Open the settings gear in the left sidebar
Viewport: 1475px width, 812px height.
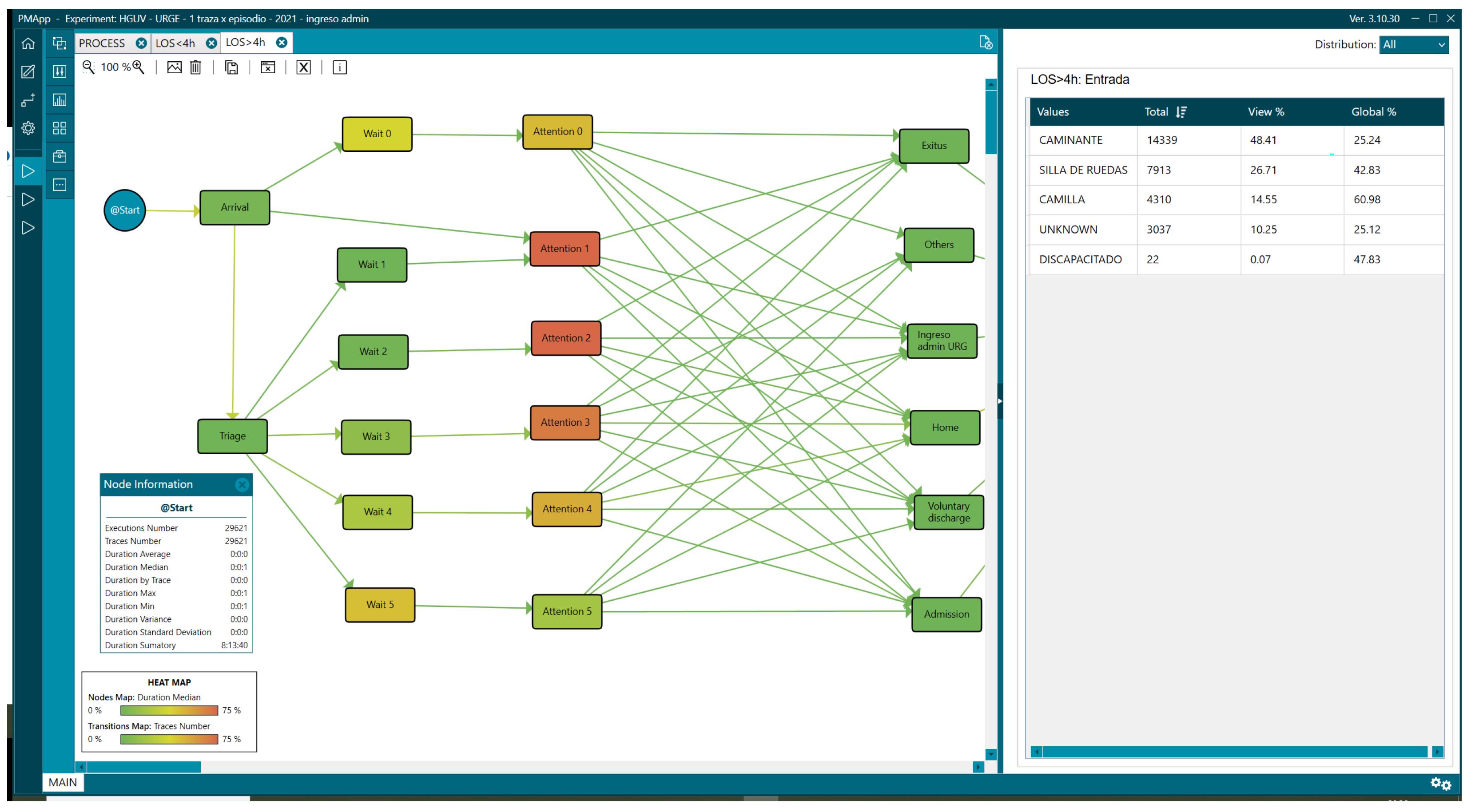(28, 128)
